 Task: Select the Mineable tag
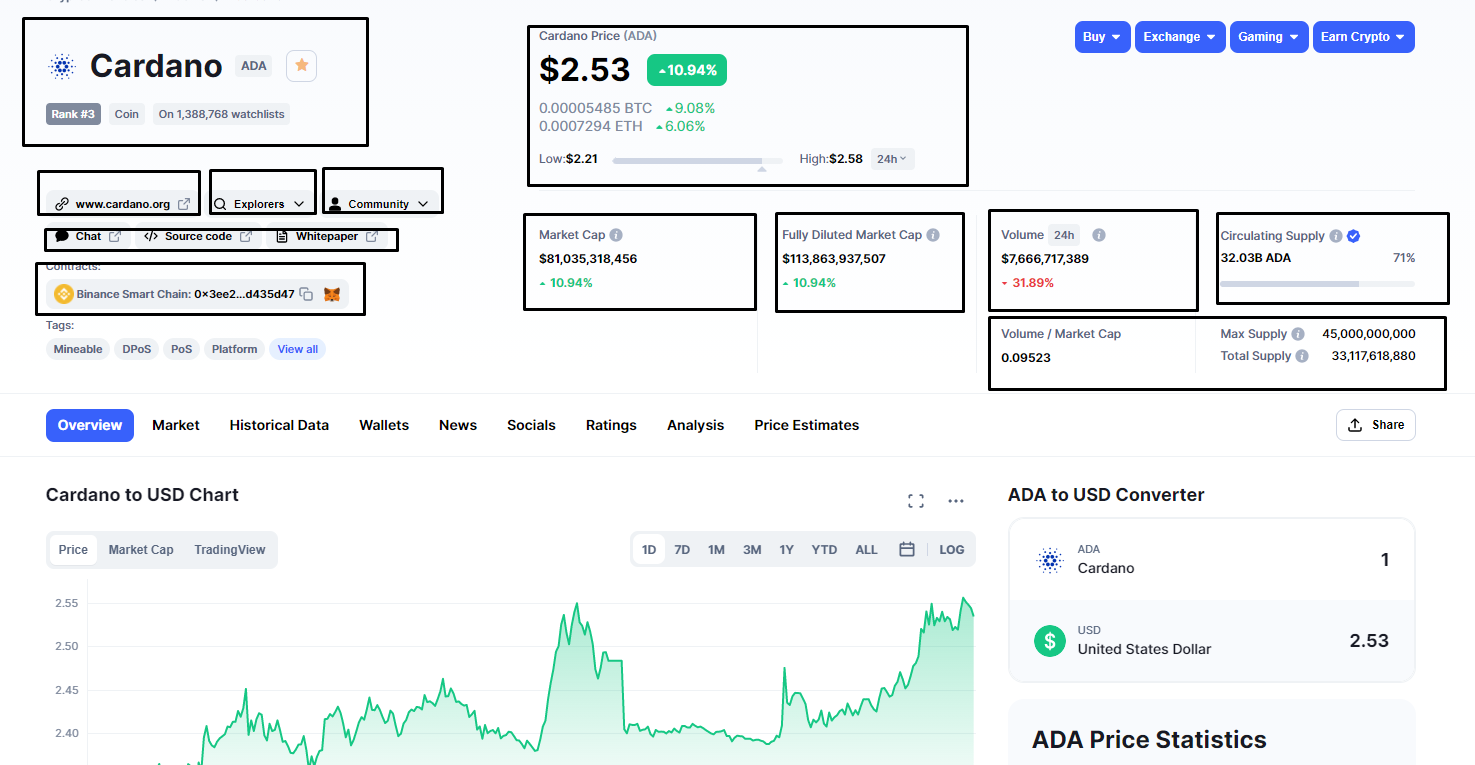(x=78, y=349)
